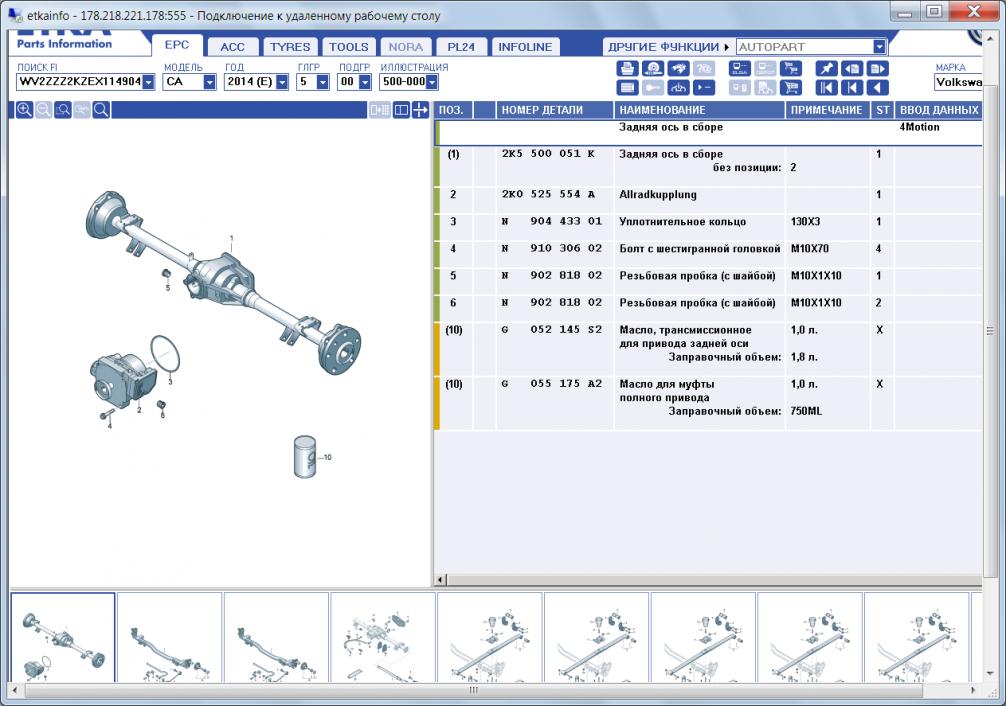The height and width of the screenshot is (706, 1006).
Task: Select part G 052 145 S2 oil
Action: pyautogui.click(x=552, y=329)
